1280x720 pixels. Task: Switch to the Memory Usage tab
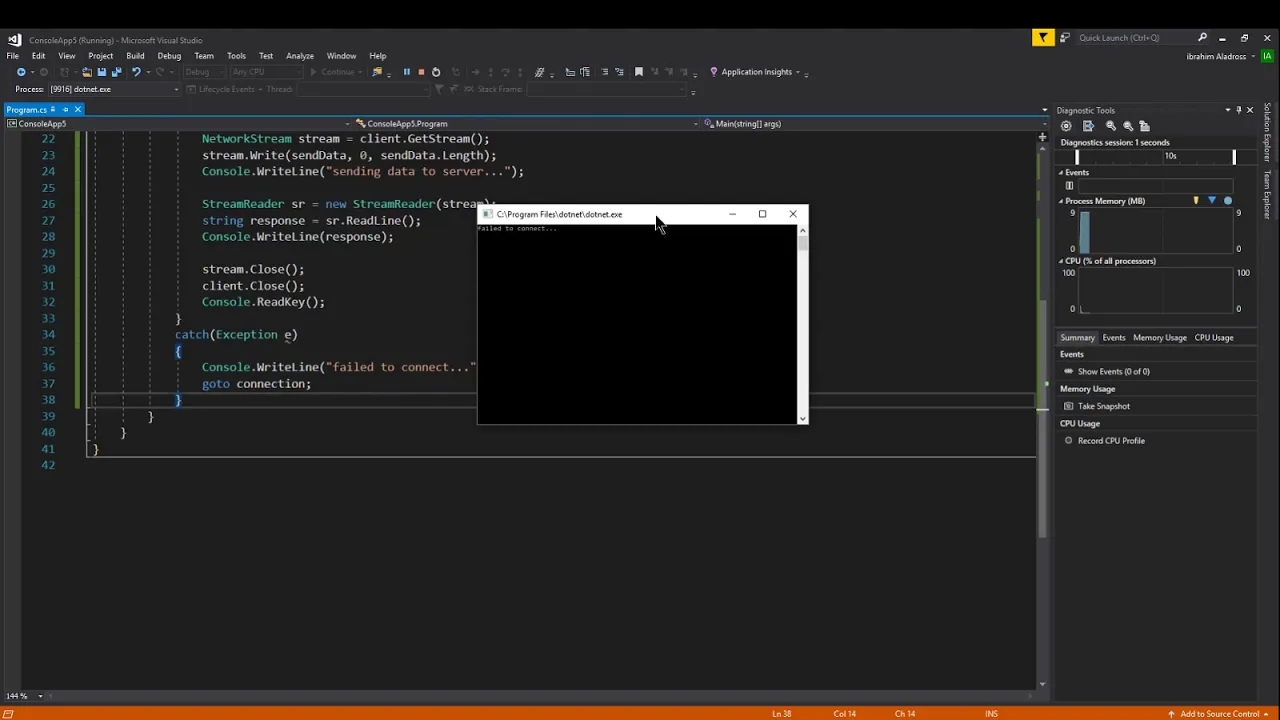pos(1159,338)
